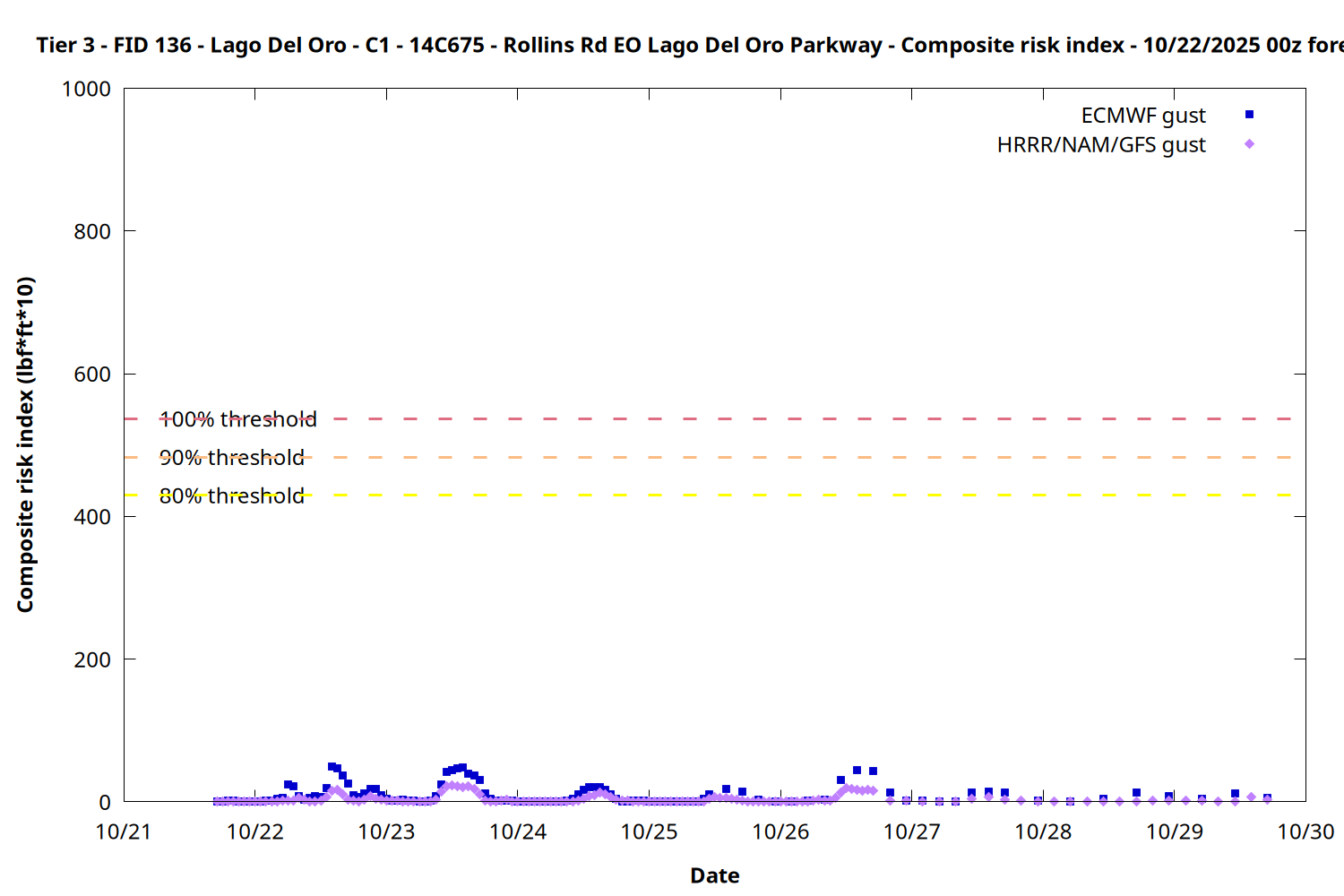Select the 10/30 date tick label
1344x896 pixels.
click(1305, 831)
